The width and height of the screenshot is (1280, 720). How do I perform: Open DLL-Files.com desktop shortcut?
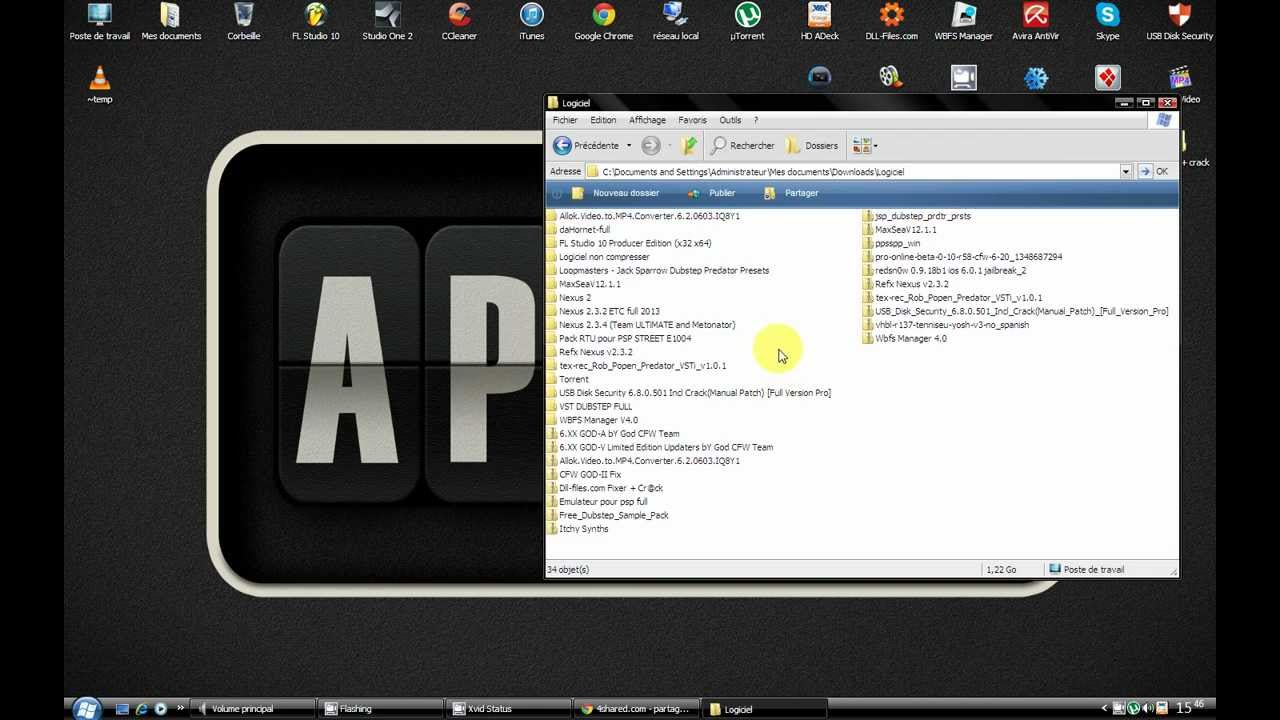[x=891, y=22]
